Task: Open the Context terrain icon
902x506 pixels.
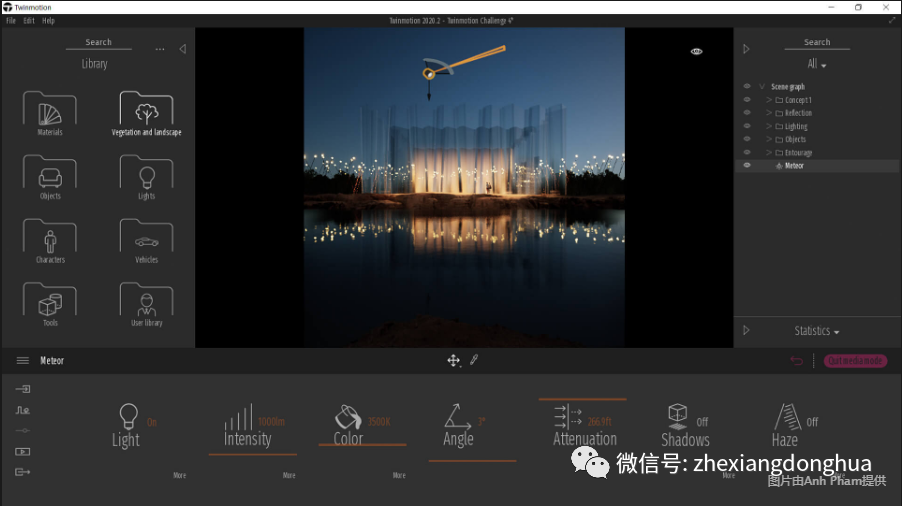Action: [22, 410]
